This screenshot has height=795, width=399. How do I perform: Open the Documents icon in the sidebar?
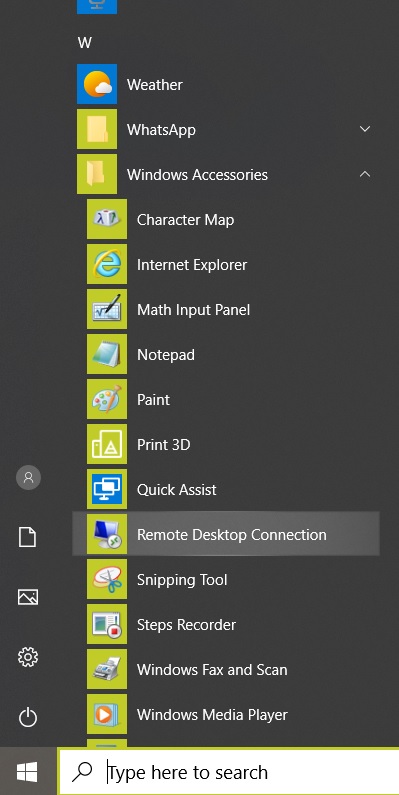coord(28,537)
